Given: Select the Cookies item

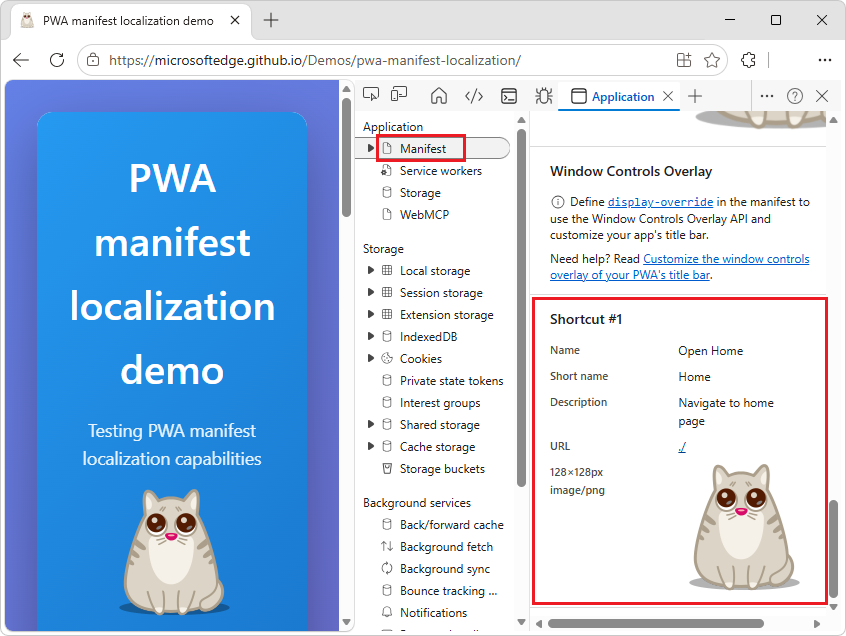Looking at the screenshot, I should coord(420,359).
